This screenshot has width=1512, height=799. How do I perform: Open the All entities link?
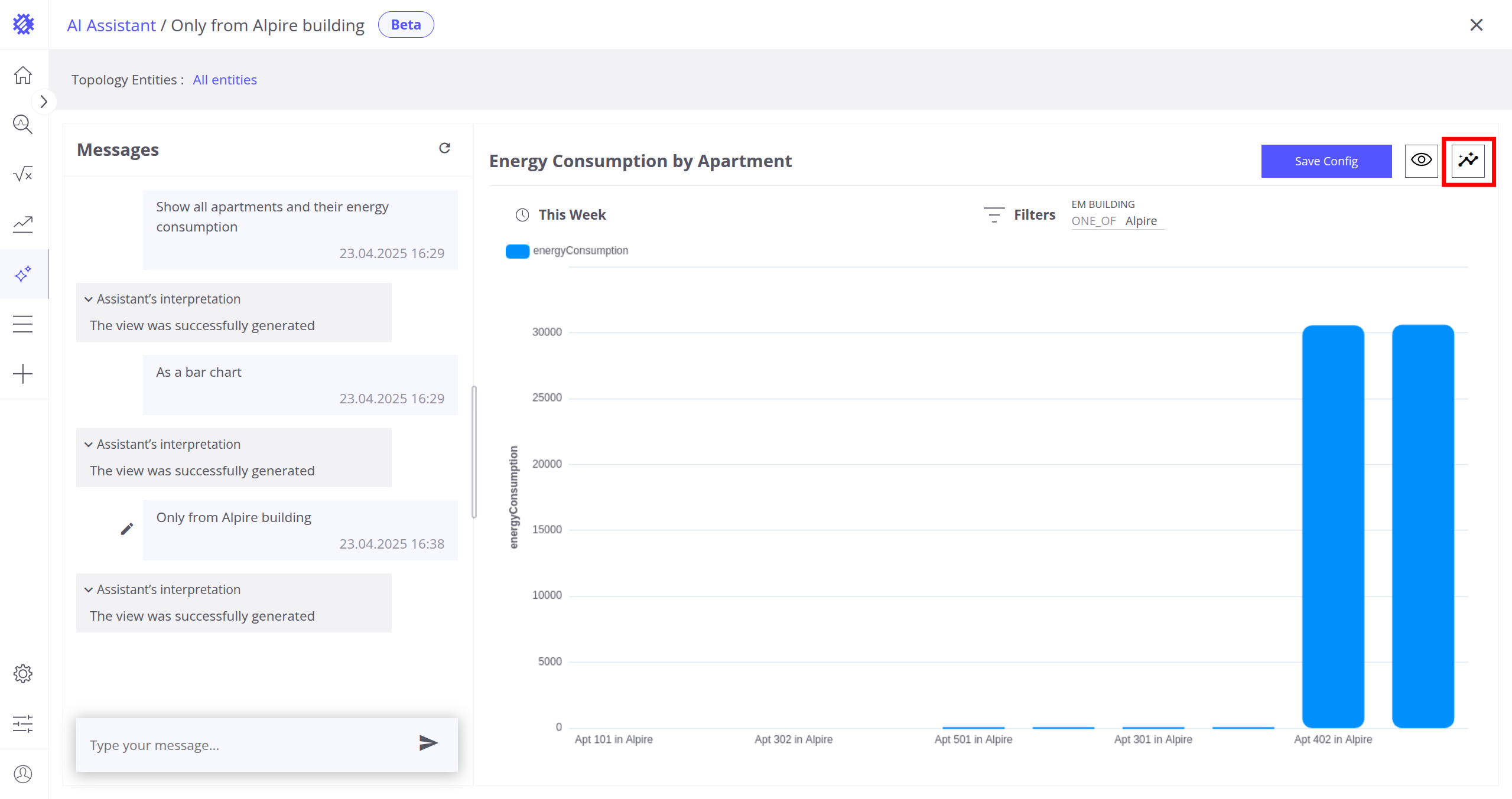click(x=225, y=80)
